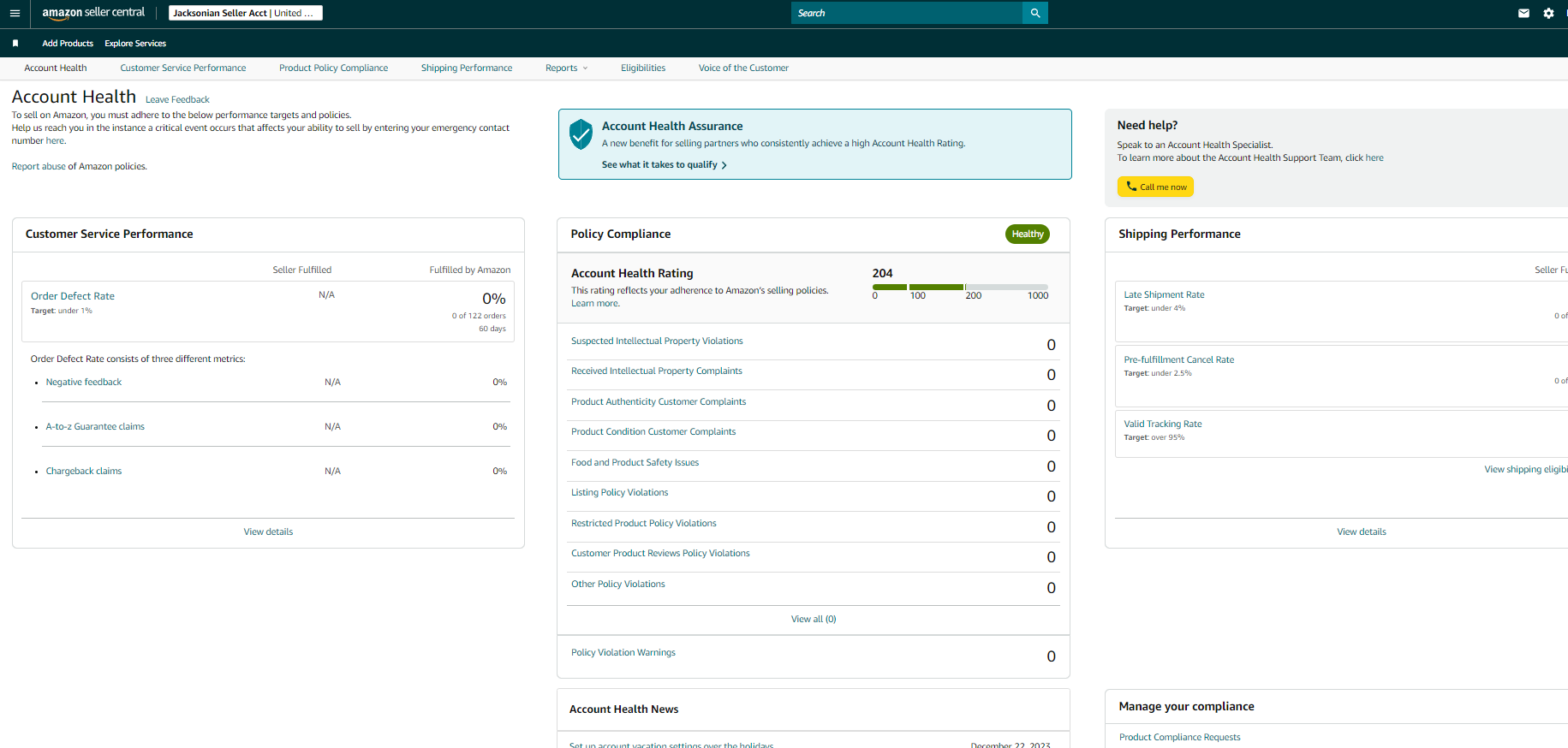Click the bookmark icon before Add Products

click(15, 43)
